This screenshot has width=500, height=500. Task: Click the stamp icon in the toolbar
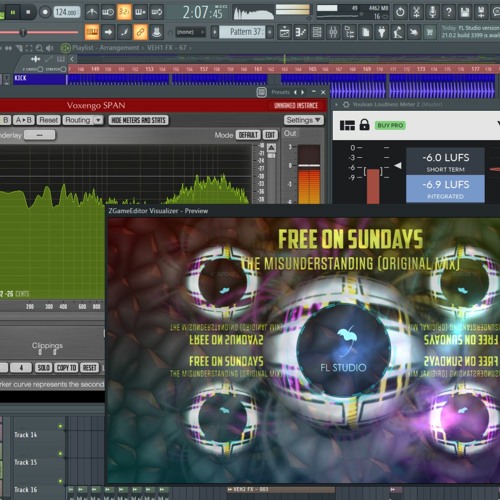click(x=156, y=32)
